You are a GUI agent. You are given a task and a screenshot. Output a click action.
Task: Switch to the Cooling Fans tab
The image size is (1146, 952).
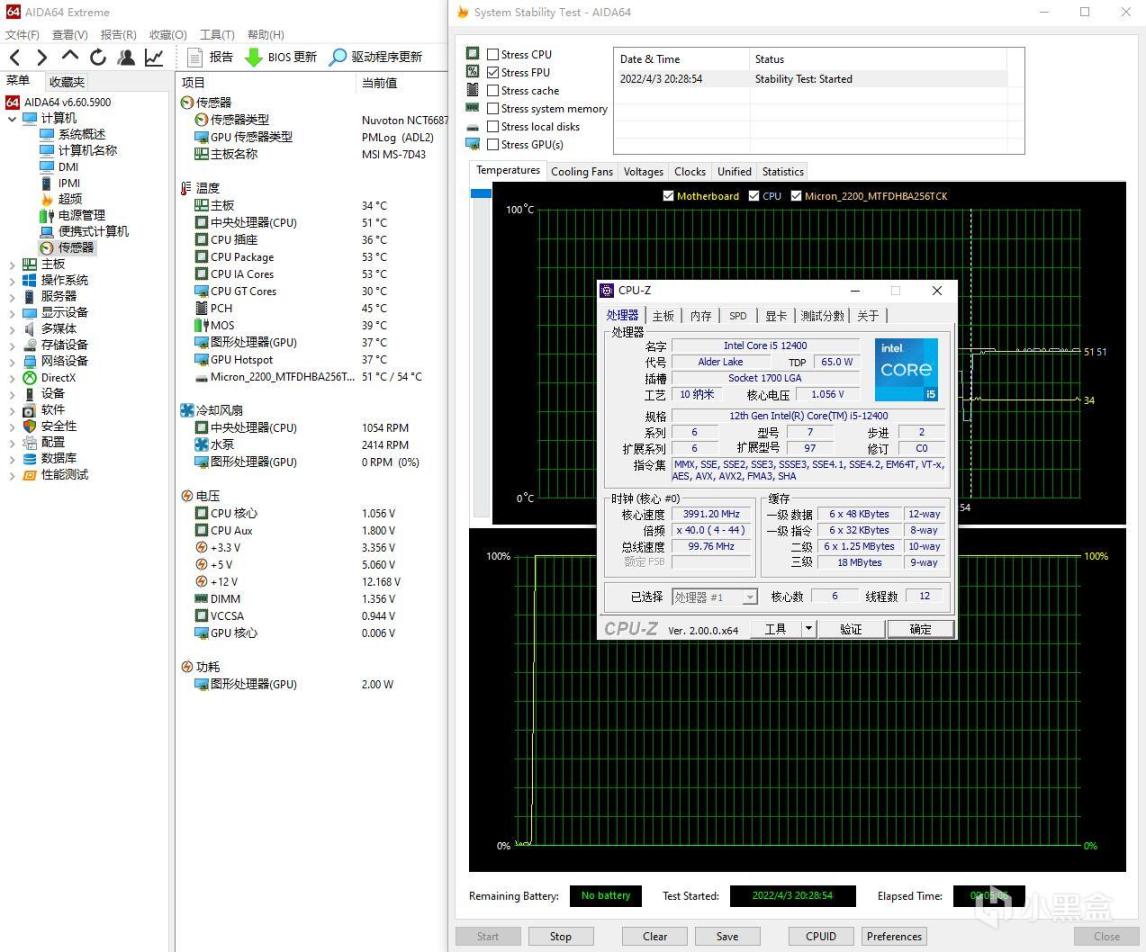click(581, 172)
